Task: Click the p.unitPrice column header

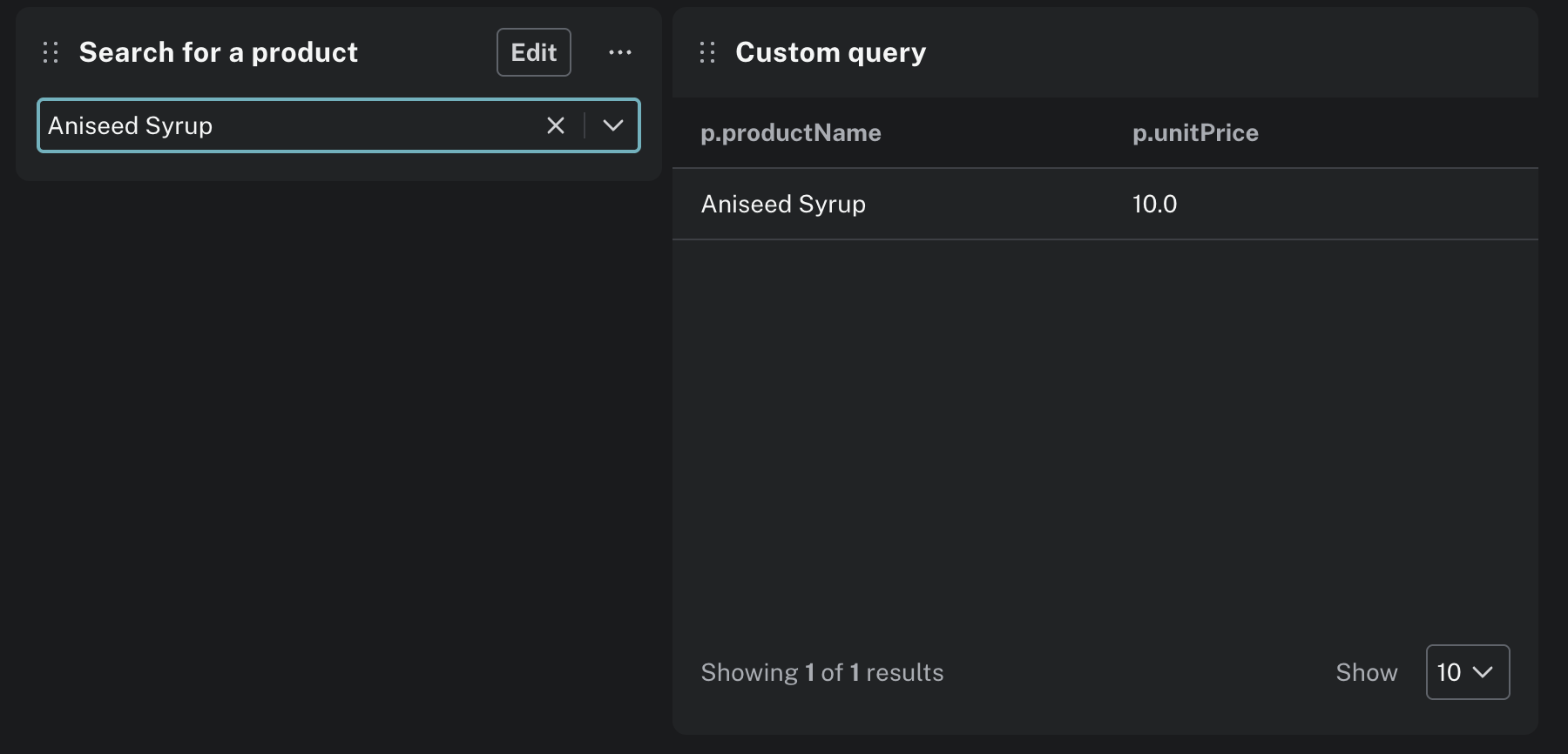Action: point(1195,133)
